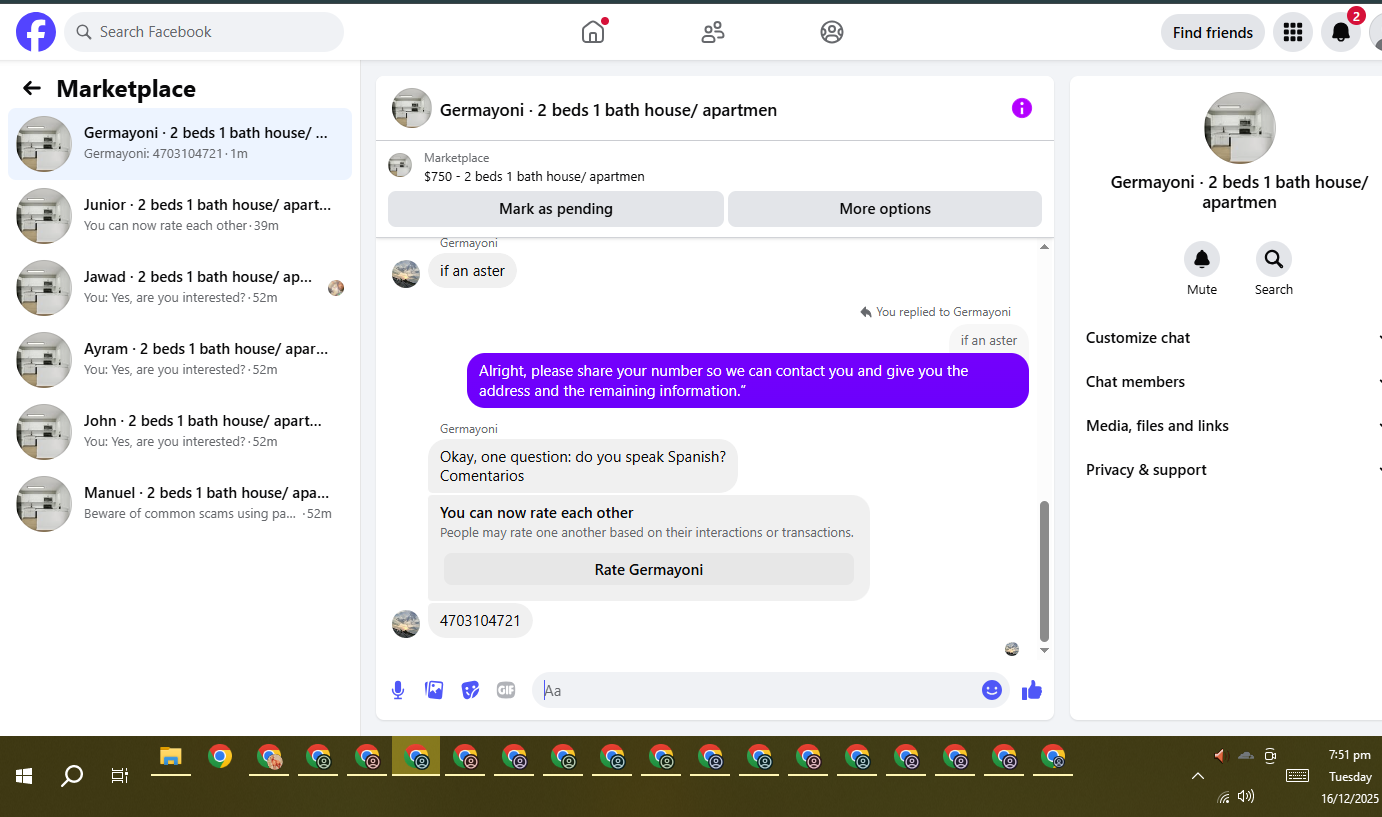The height and width of the screenshot is (817, 1382).
Task: Open the Groups icon in top navigation
Action: [832, 32]
